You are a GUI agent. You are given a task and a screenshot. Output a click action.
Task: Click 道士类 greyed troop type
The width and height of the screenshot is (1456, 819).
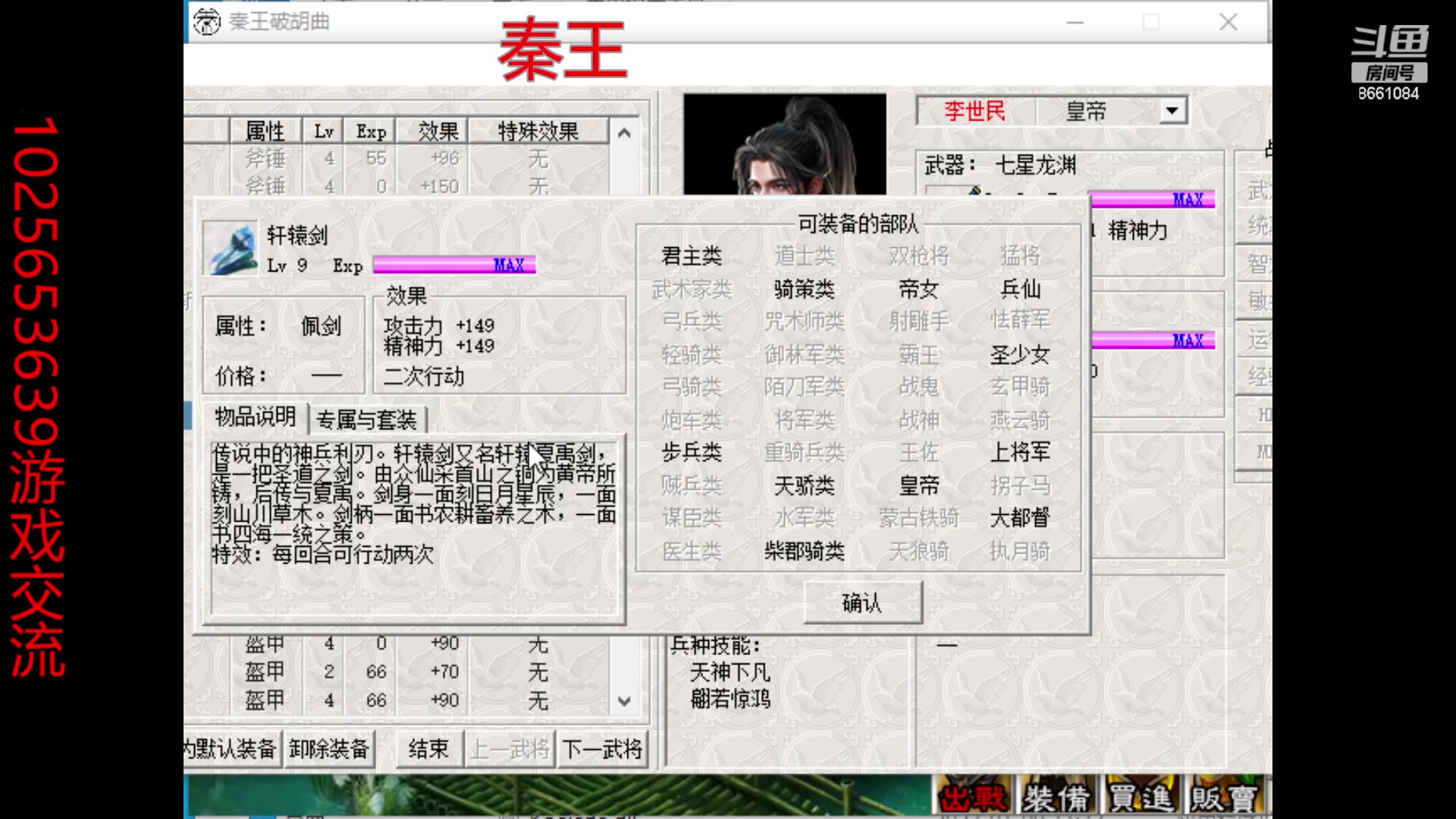(804, 256)
